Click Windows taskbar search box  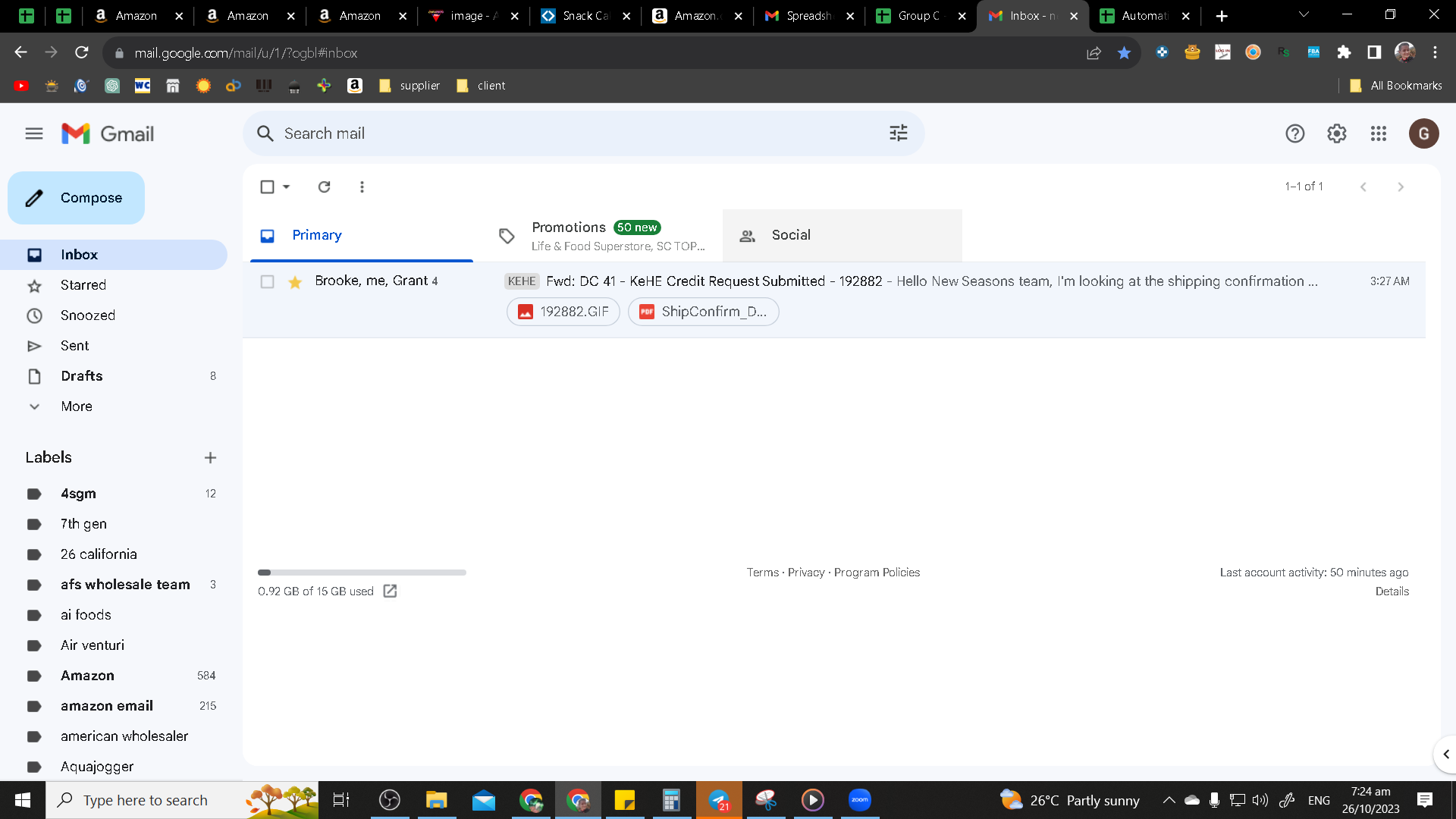(182, 800)
